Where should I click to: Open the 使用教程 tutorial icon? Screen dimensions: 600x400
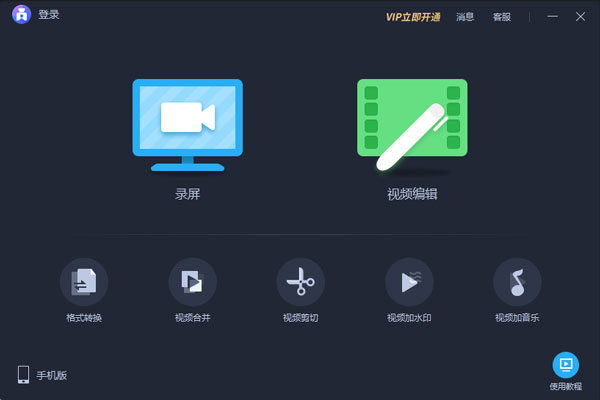(566, 365)
